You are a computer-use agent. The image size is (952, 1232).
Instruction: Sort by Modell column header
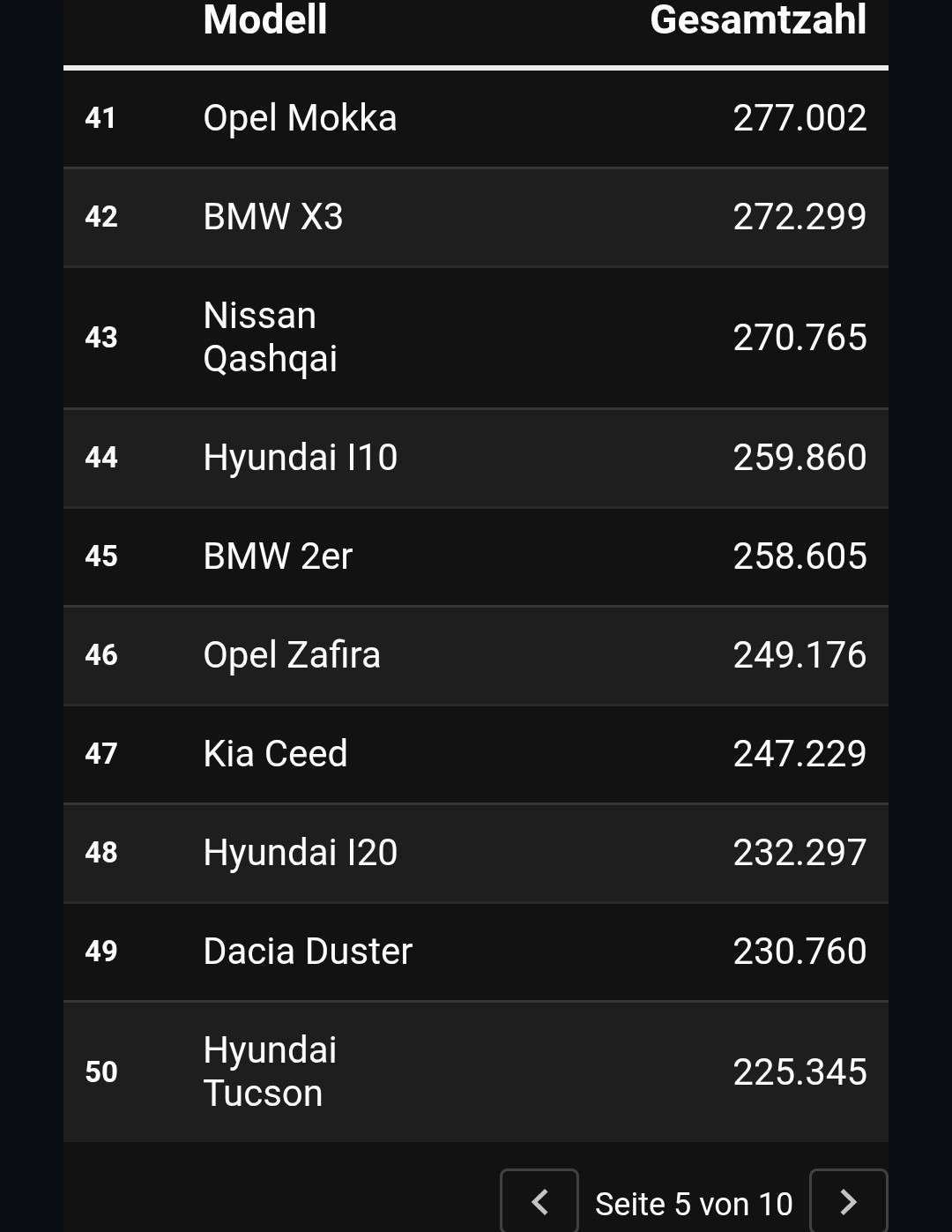[265, 20]
